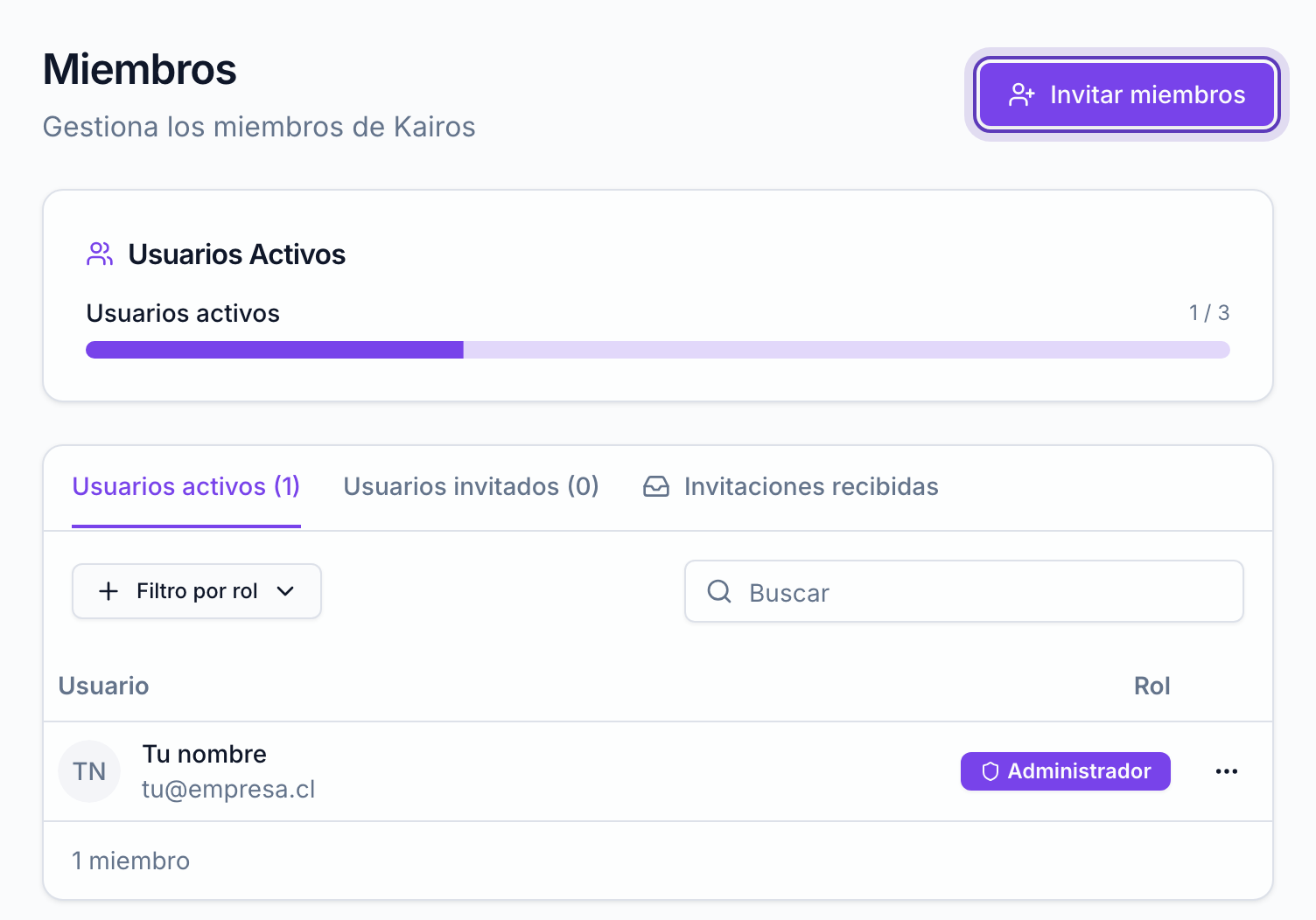
Task: Click the TN avatar circle
Action: (89, 771)
